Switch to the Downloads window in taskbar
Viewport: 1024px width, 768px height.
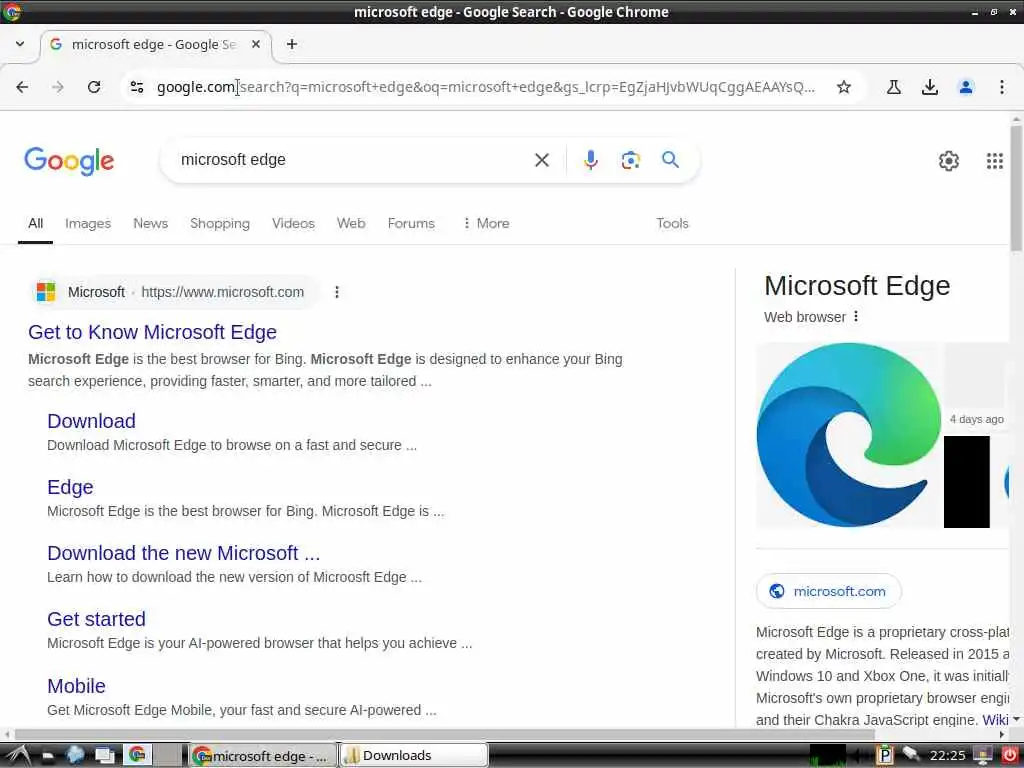click(414, 756)
